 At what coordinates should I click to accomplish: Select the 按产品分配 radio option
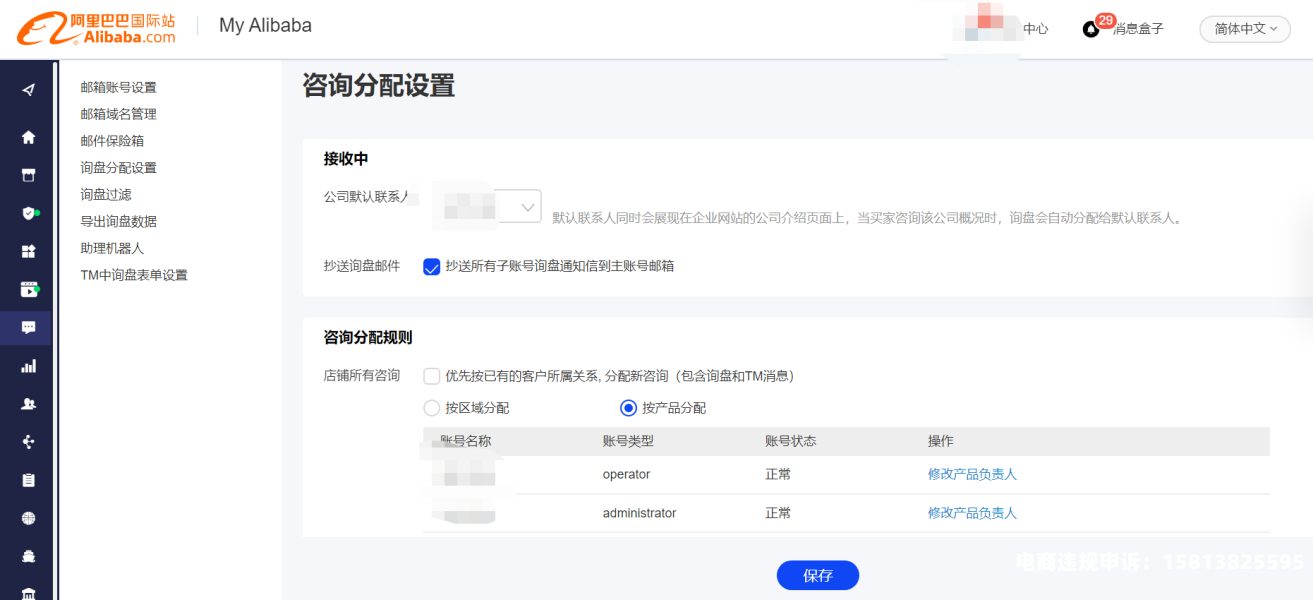tap(628, 408)
